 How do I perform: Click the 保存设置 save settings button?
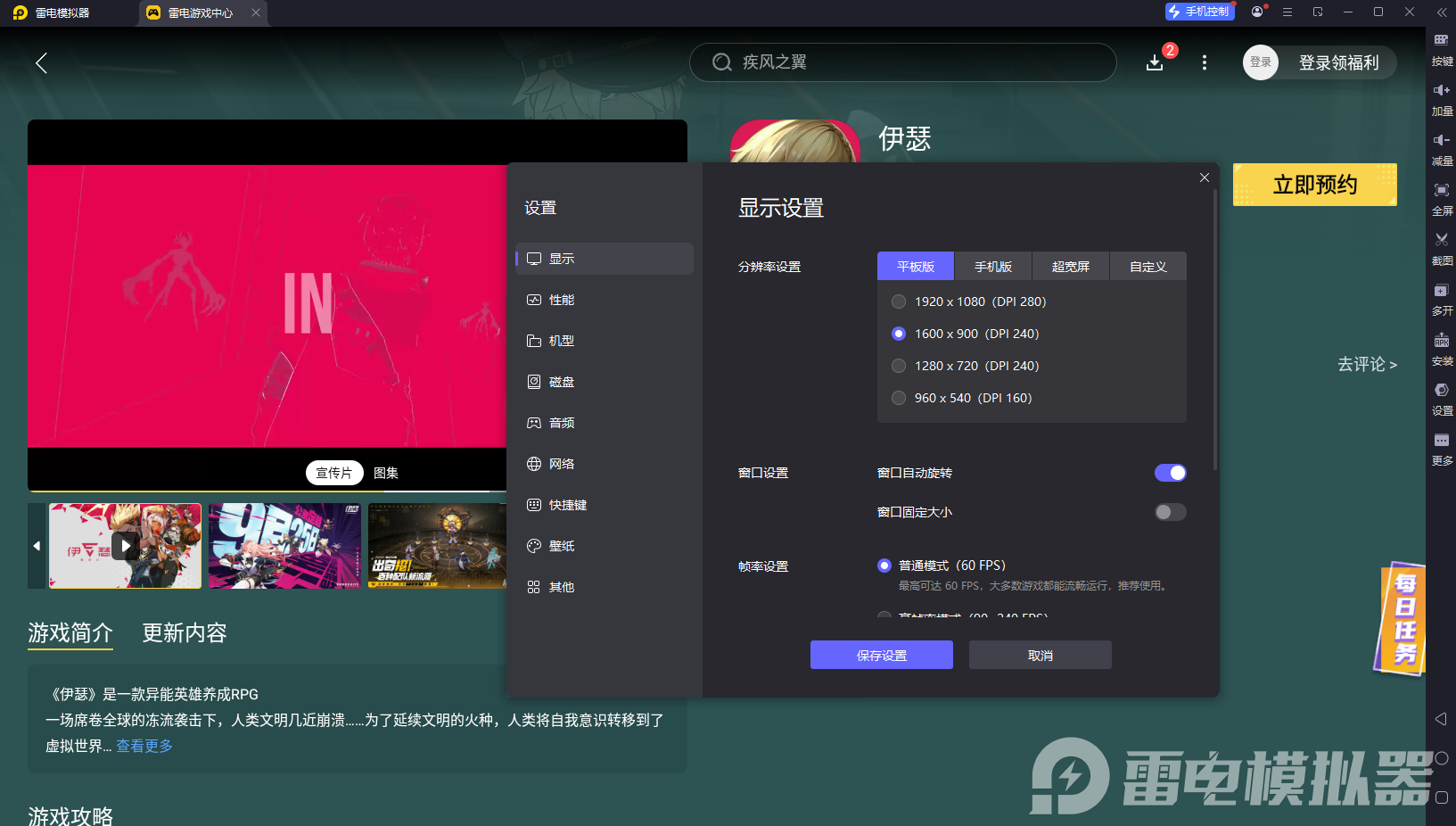pos(881,654)
